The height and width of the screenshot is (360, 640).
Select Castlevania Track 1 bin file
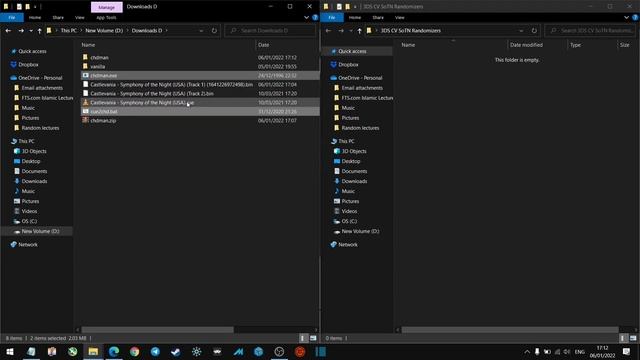171,84
